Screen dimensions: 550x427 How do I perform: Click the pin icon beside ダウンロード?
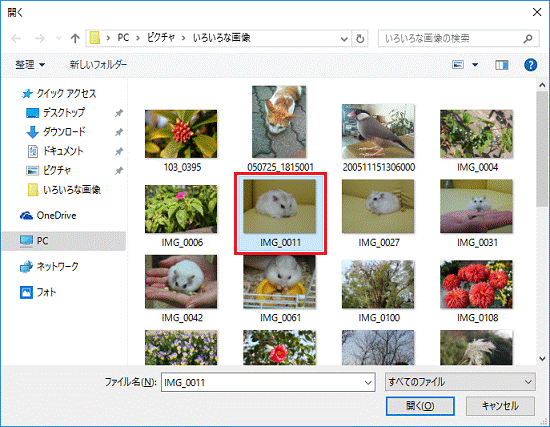tap(119, 132)
